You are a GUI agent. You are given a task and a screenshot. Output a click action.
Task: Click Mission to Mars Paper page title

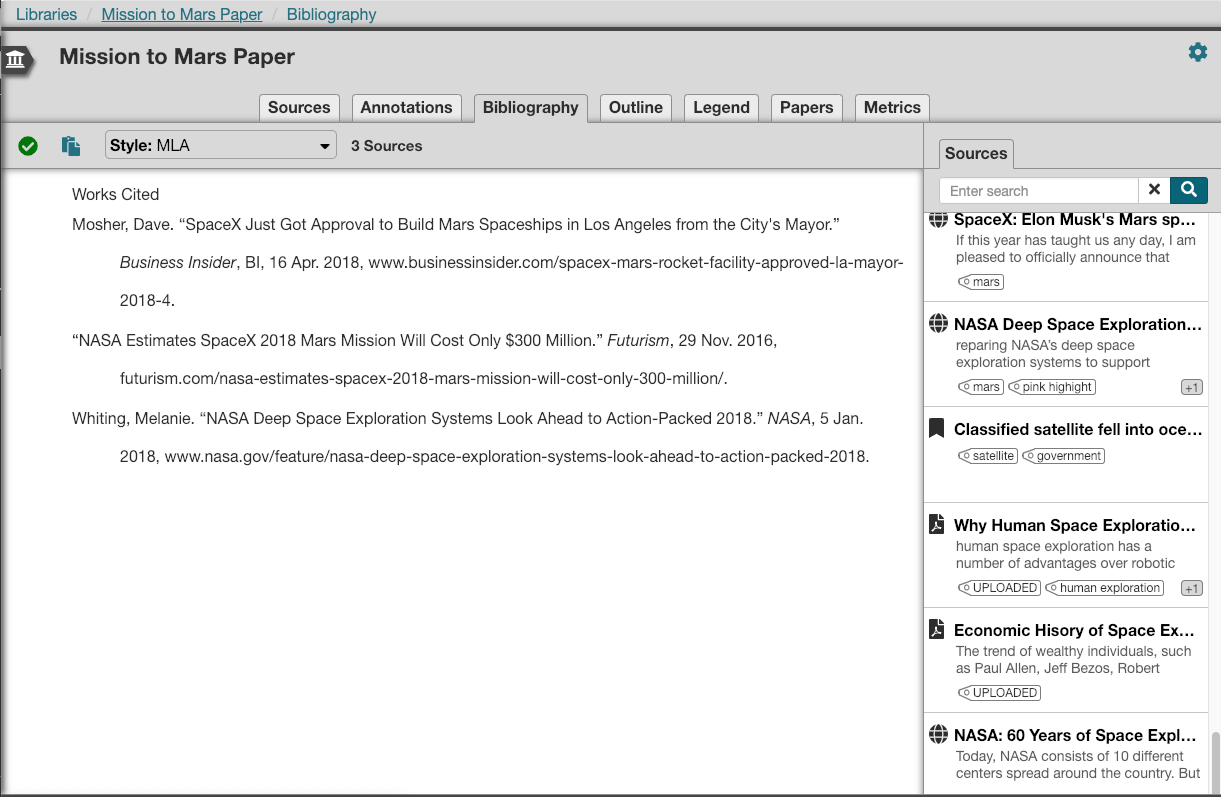click(177, 57)
